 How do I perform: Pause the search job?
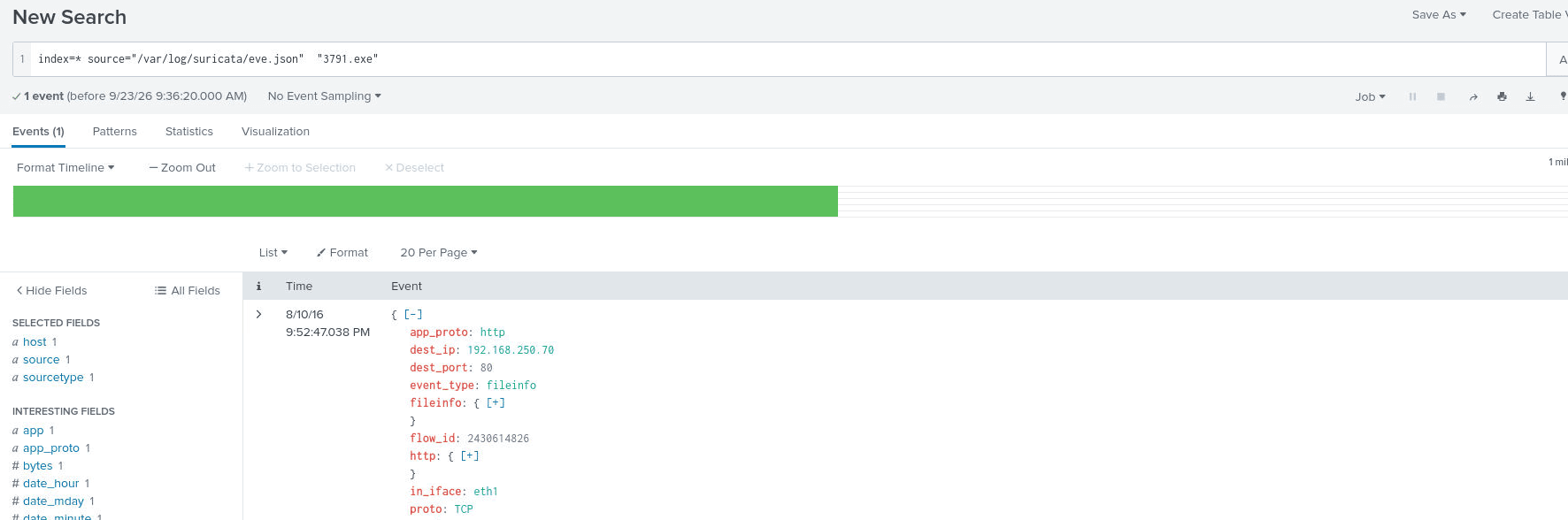point(1412,96)
